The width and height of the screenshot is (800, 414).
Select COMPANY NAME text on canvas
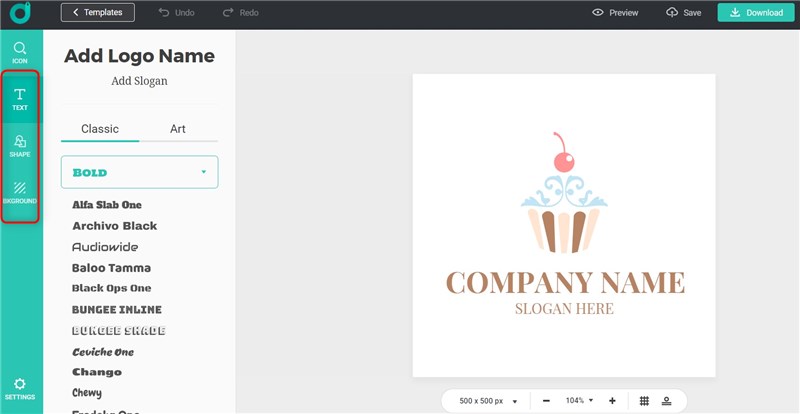(565, 282)
